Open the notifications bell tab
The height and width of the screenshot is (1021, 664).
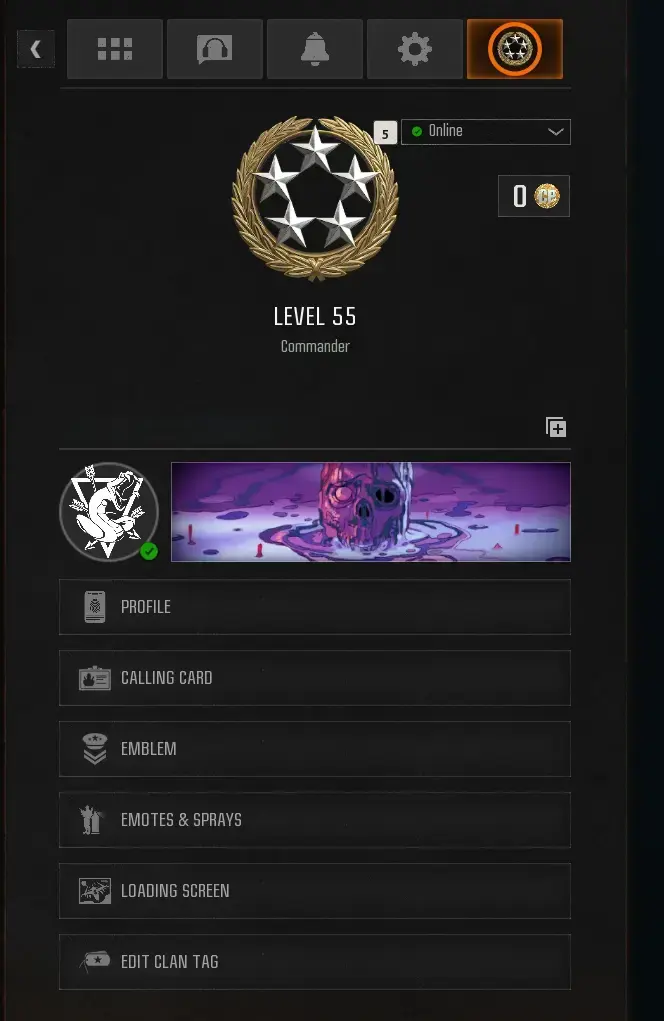coord(314,49)
